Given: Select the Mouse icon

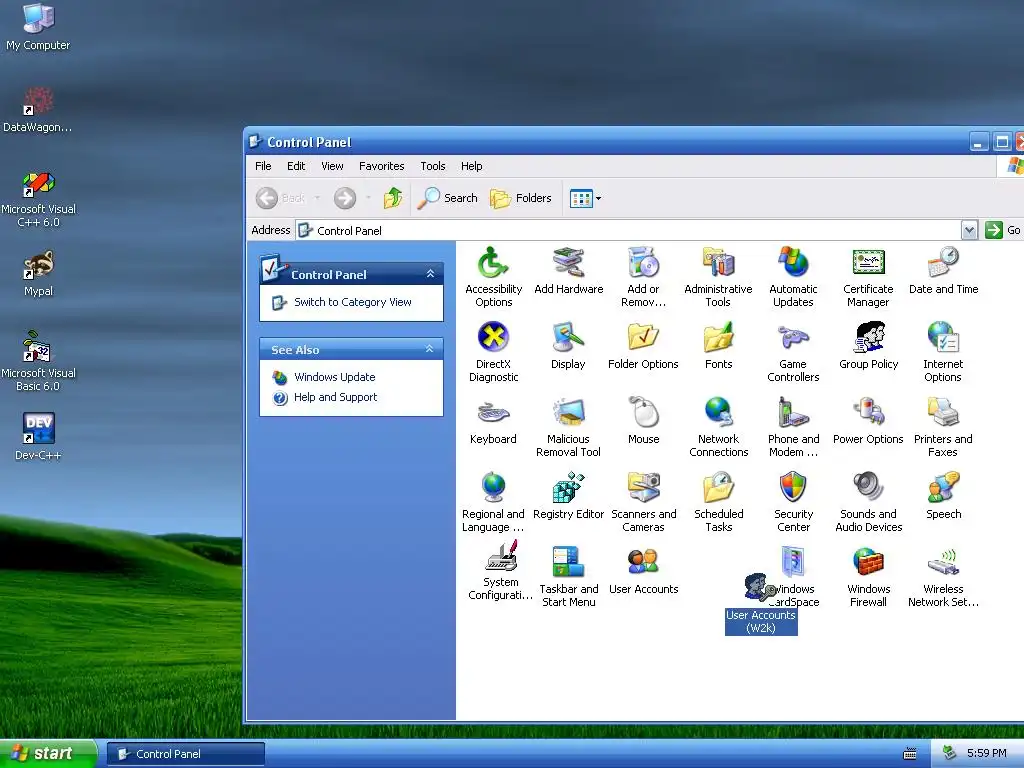Looking at the screenshot, I should pyautogui.click(x=643, y=421).
